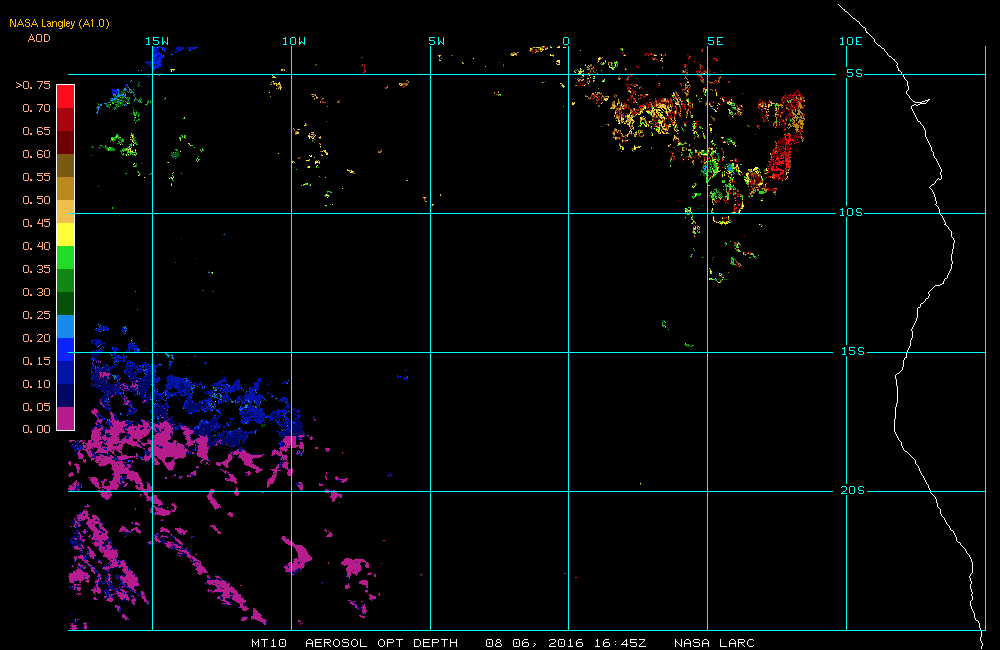Click the '20S' latitude label
The image size is (1000, 650).
(x=853, y=491)
